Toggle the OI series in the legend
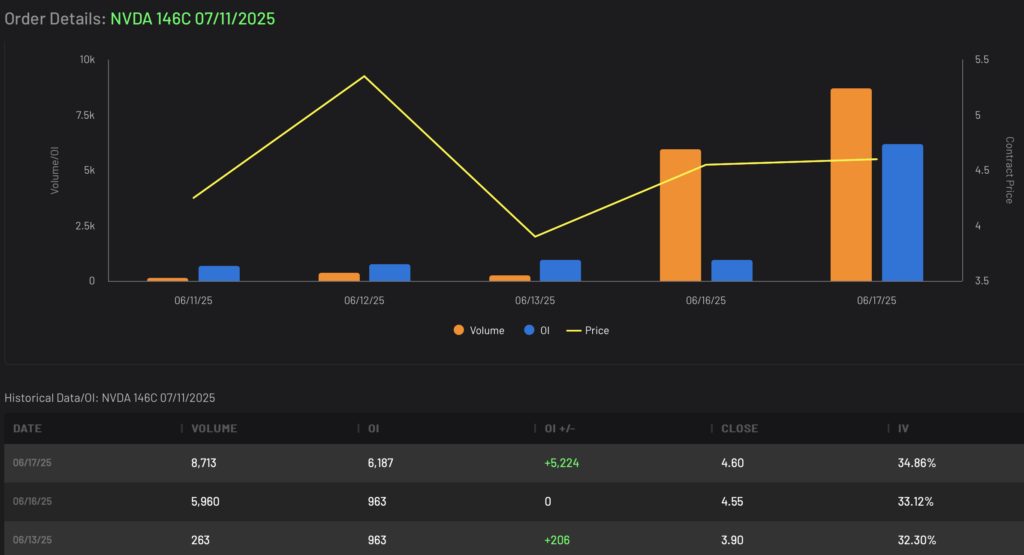The width and height of the screenshot is (1024, 555). (x=537, y=330)
